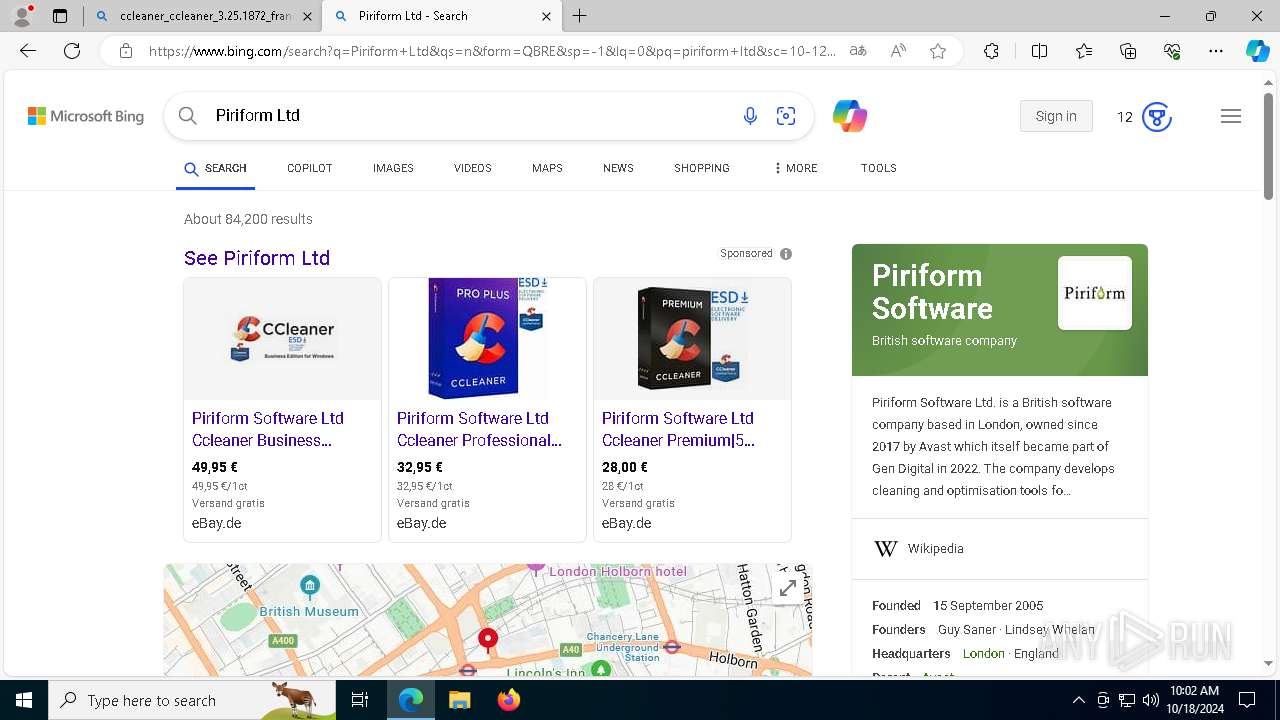This screenshot has height=720, width=1280.
Task: Open Bing hamburger settings menu
Action: coord(1231,116)
